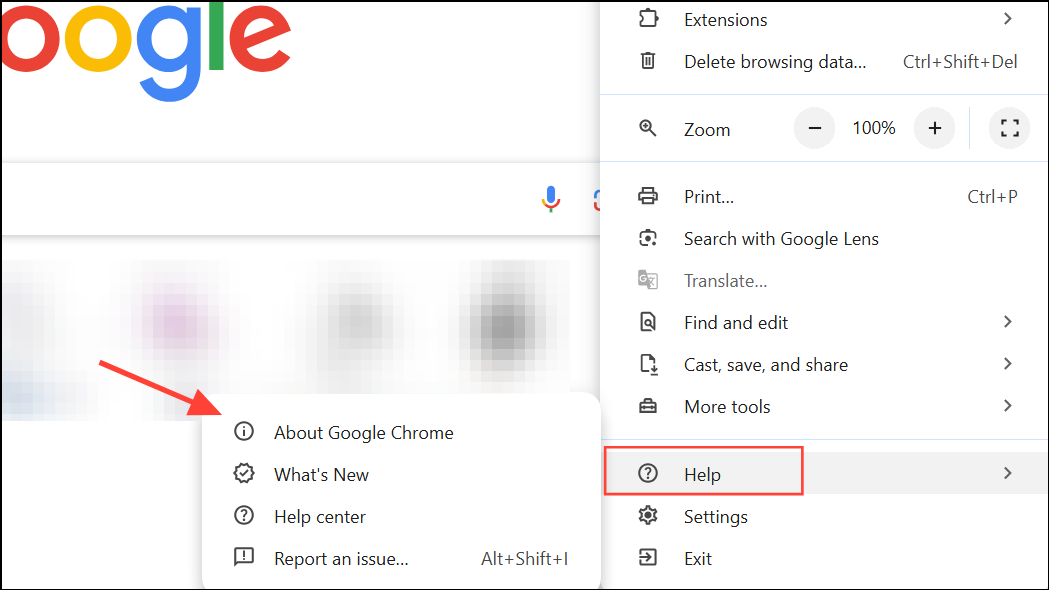Select Print... from the menu
Image resolution: width=1049 pixels, height=590 pixels.
825,197
